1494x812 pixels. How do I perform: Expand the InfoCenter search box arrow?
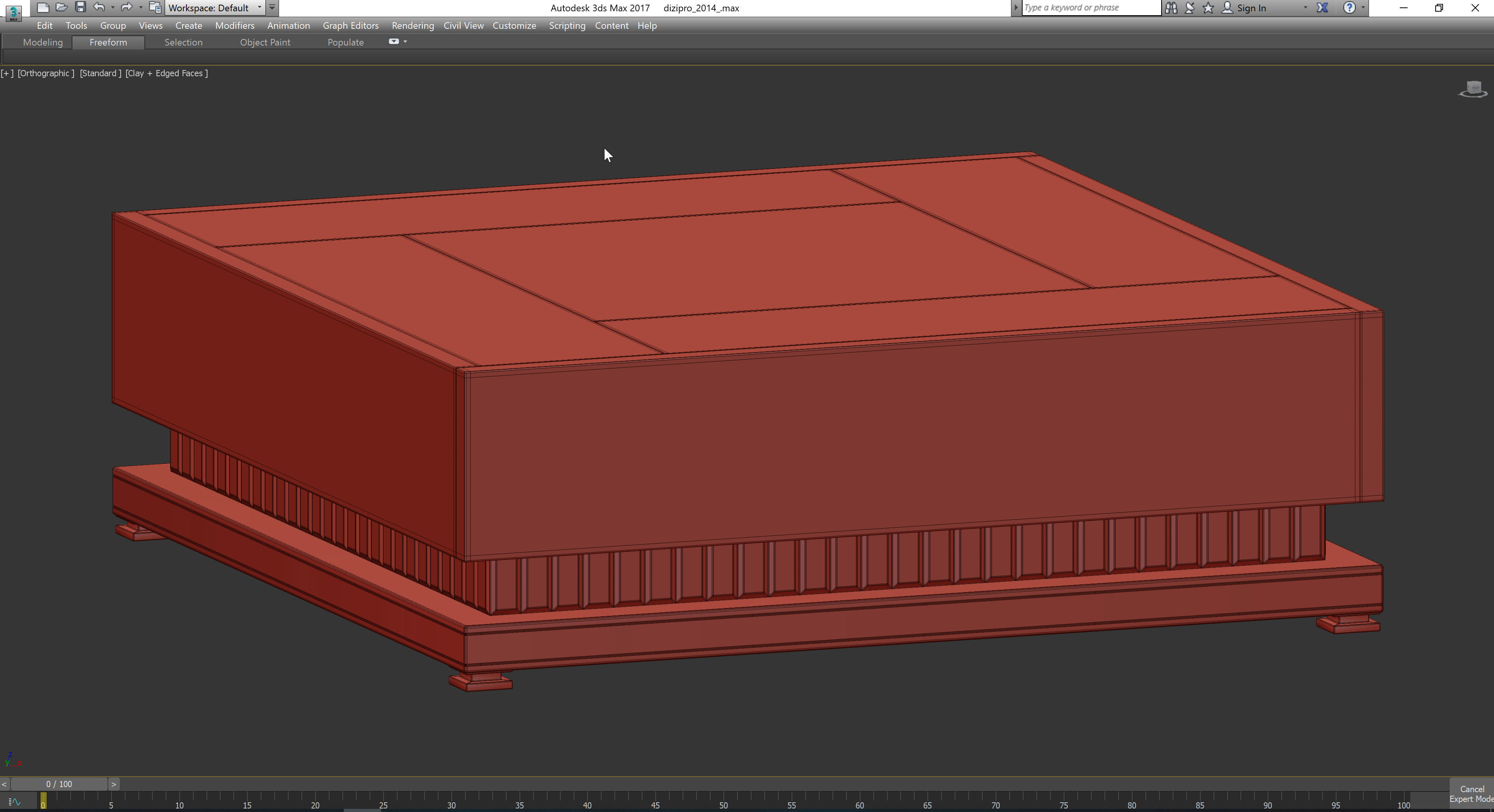coord(1016,7)
